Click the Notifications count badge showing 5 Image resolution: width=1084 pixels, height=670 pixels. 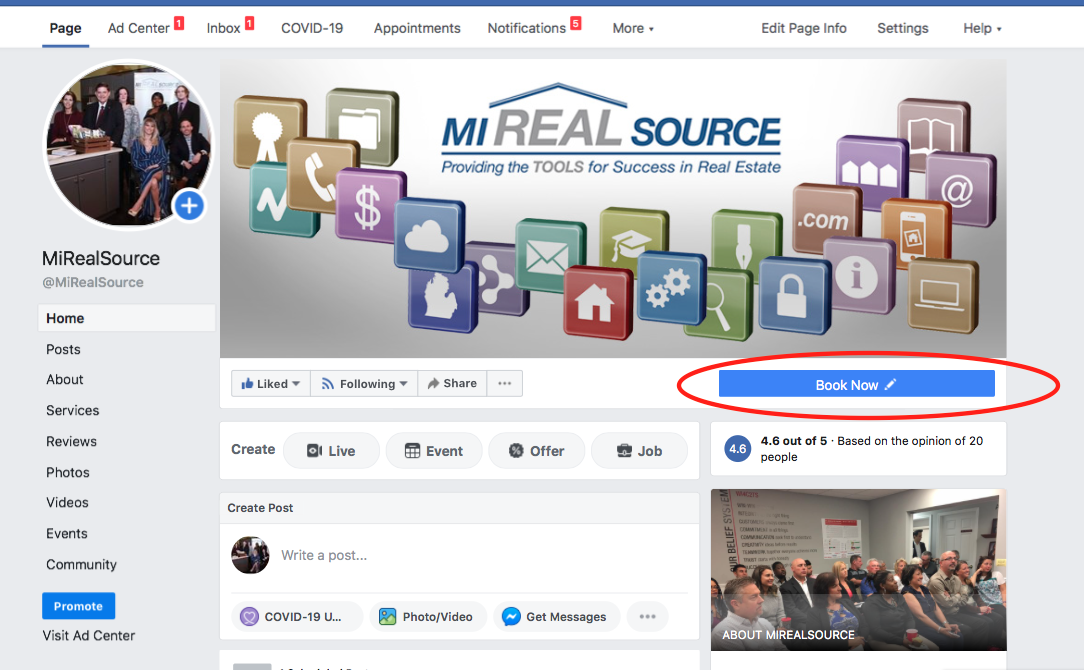(x=575, y=24)
